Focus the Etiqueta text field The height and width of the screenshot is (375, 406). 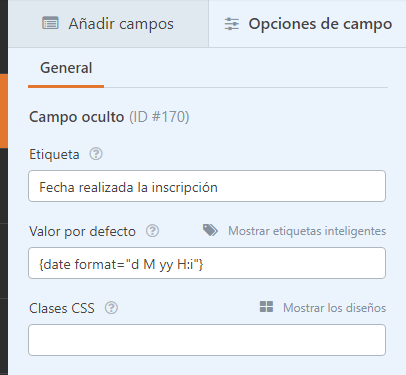coord(207,186)
